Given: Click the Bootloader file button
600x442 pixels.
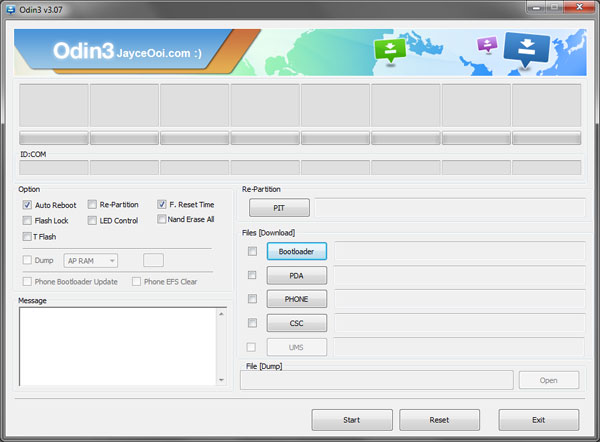Looking at the screenshot, I should [x=297, y=251].
